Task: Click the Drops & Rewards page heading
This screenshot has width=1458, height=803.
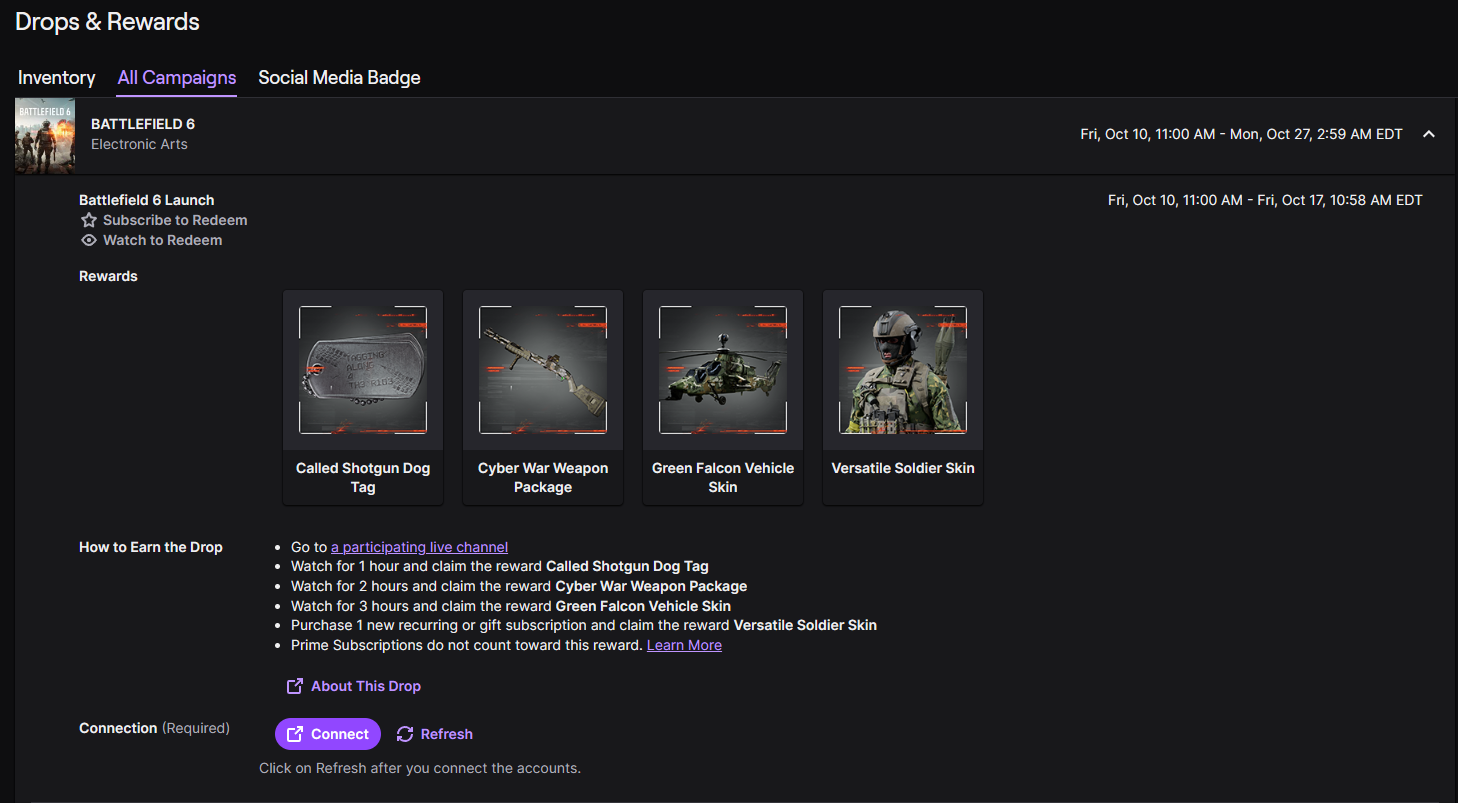Action: (x=107, y=22)
